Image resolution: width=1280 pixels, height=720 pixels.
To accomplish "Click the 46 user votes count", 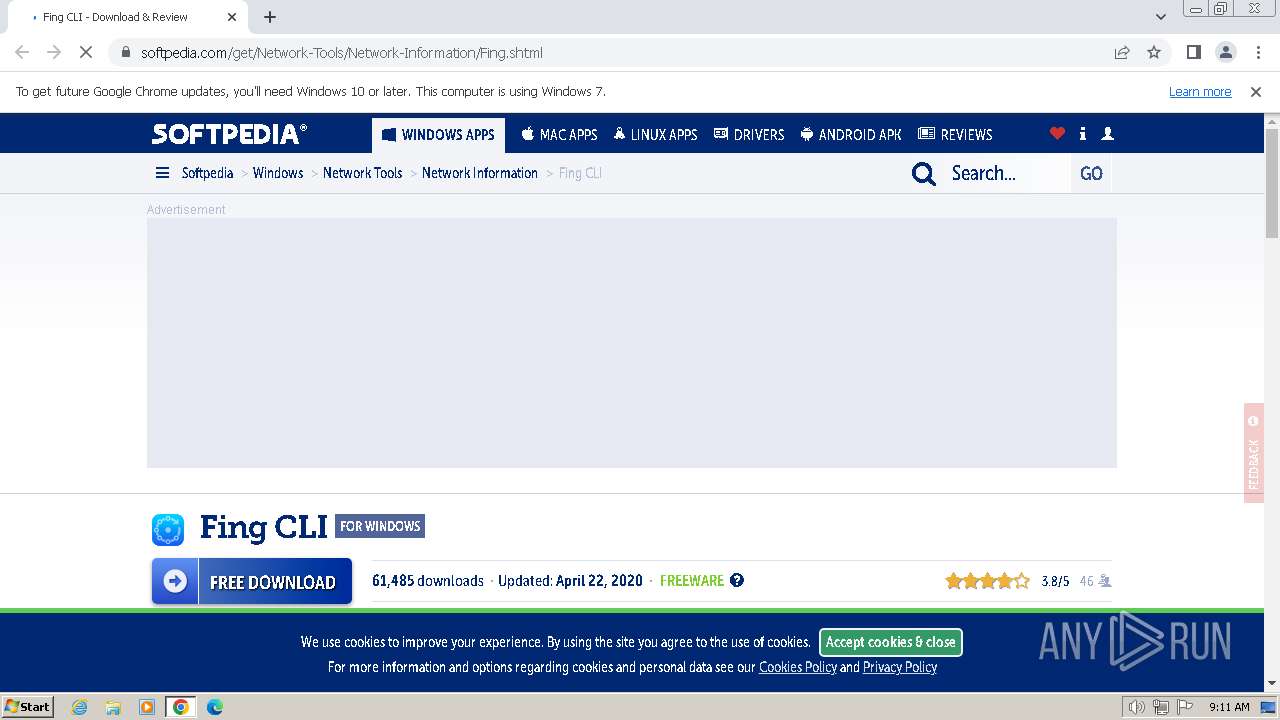I will tap(1095, 581).
